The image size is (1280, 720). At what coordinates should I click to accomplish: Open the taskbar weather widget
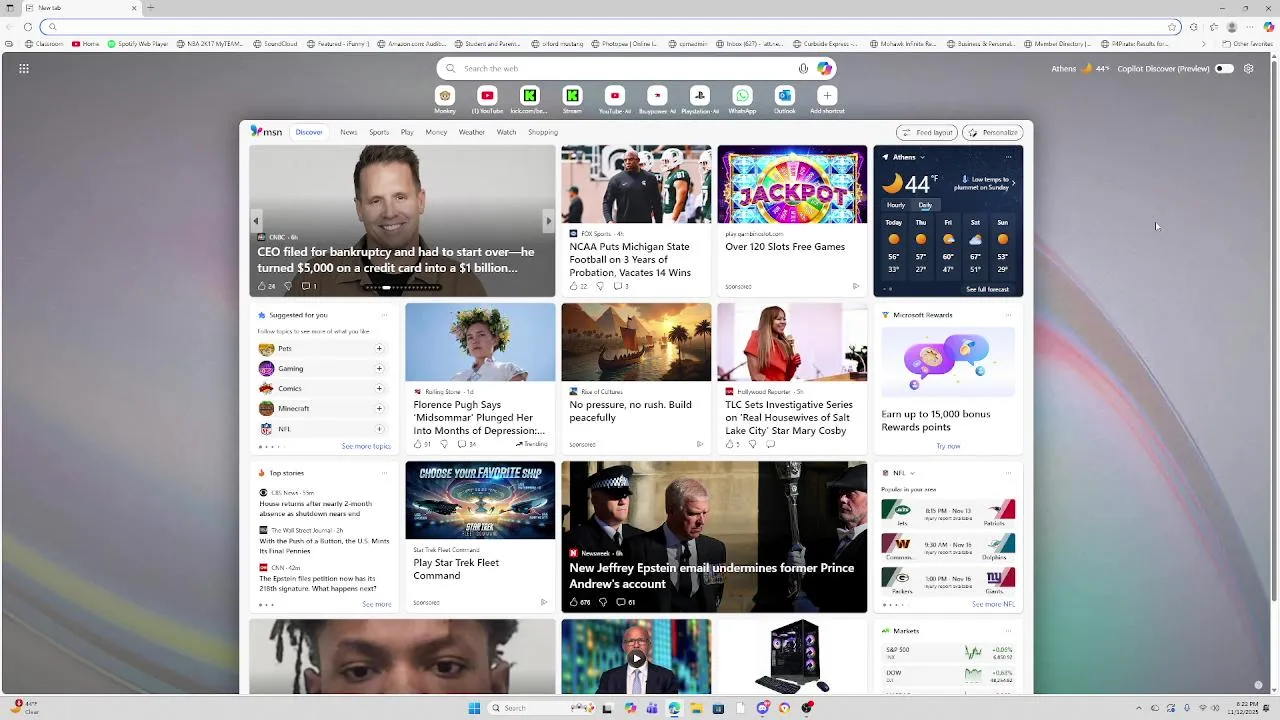(x=25, y=707)
